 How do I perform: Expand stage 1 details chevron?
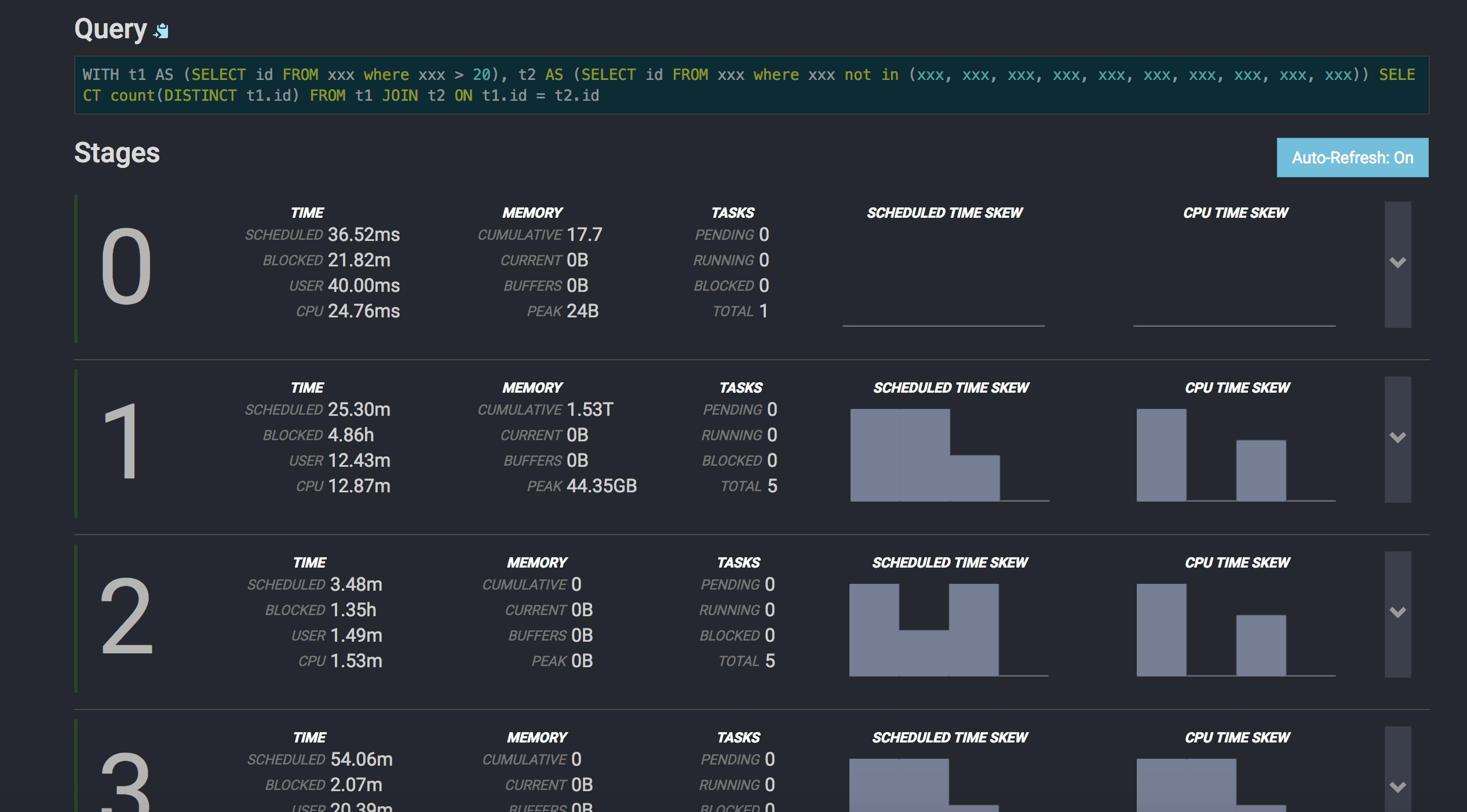pyautogui.click(x=1397, y=438)
